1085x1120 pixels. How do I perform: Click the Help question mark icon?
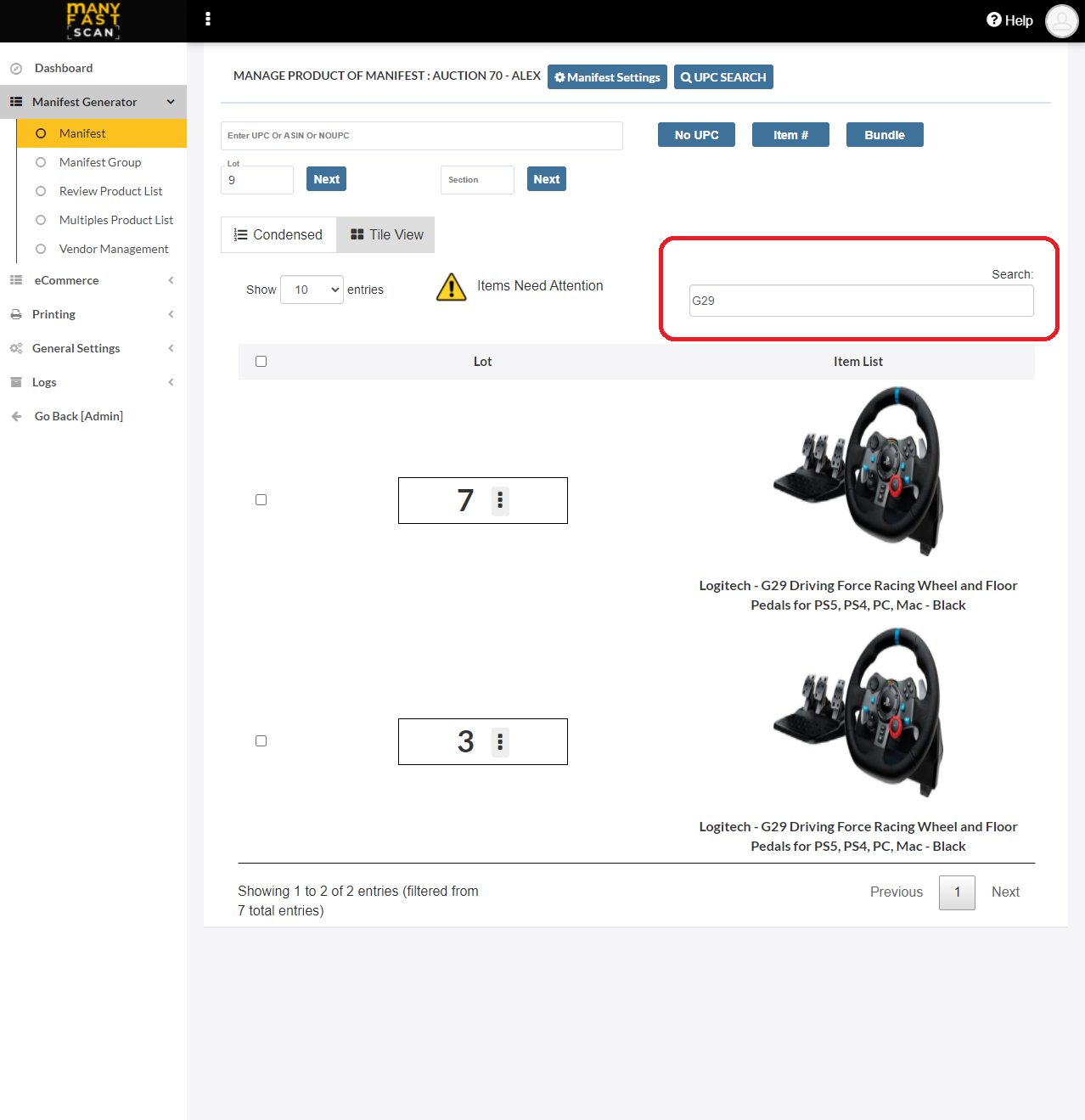994,20
